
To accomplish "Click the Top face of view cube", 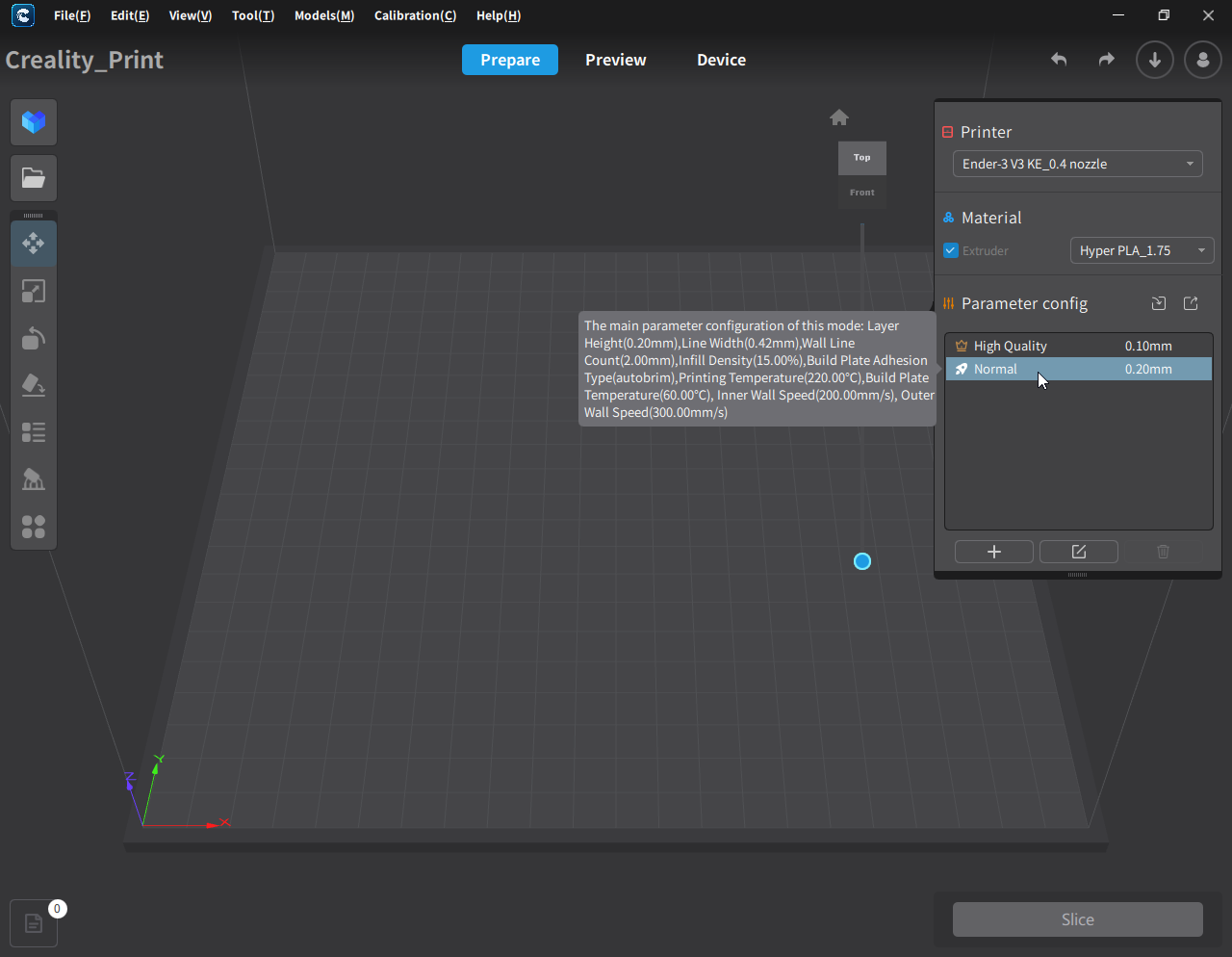I will [x=862, y=158].
